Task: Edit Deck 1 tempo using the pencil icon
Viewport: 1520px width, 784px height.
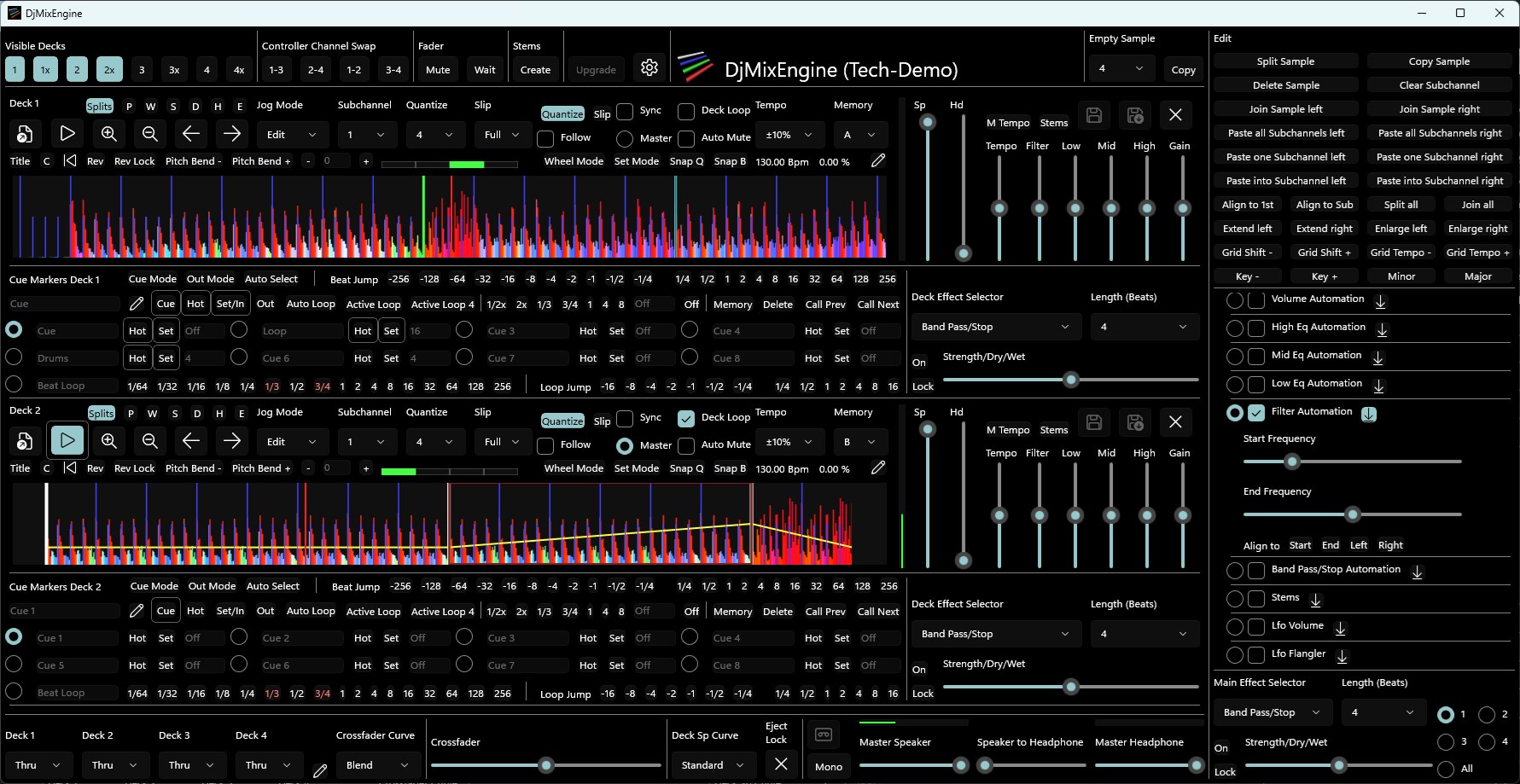Action: pos(878,160)
